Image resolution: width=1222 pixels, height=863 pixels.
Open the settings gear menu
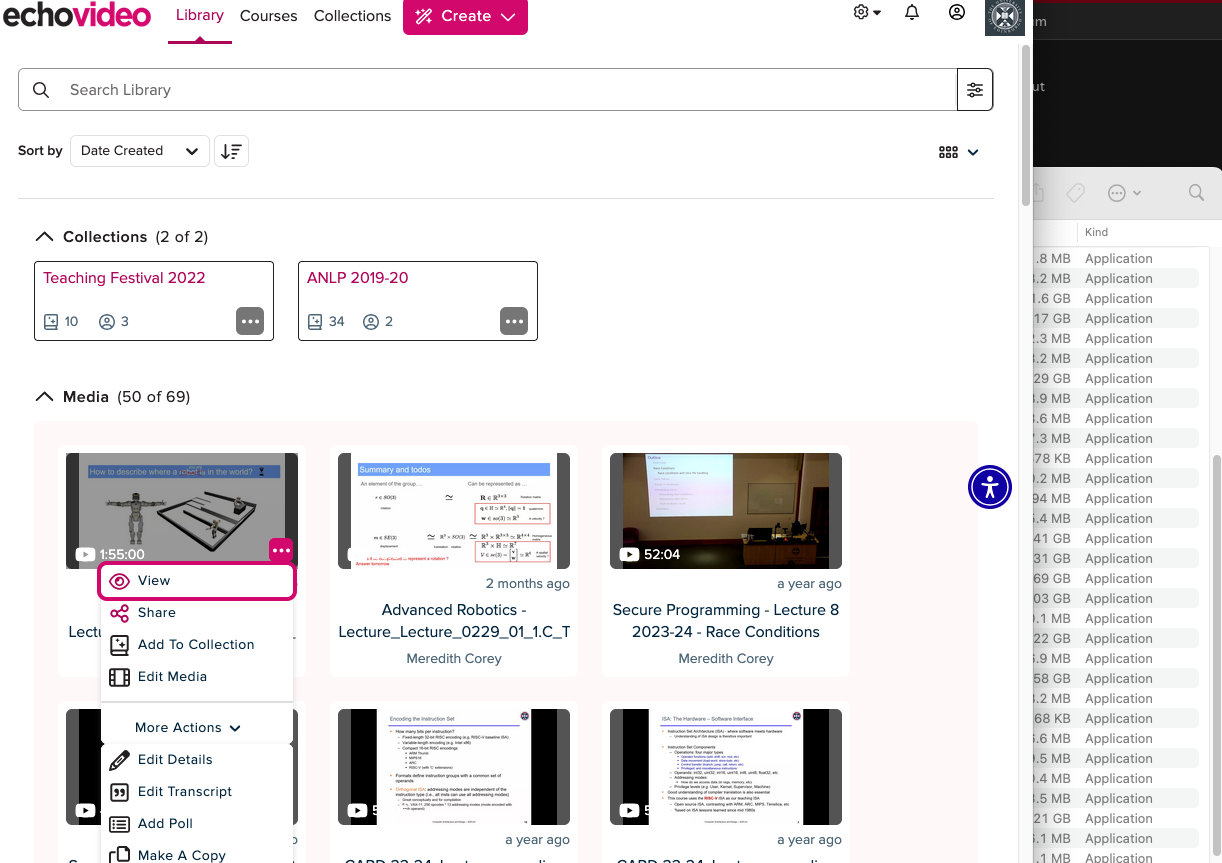[866, 13]
